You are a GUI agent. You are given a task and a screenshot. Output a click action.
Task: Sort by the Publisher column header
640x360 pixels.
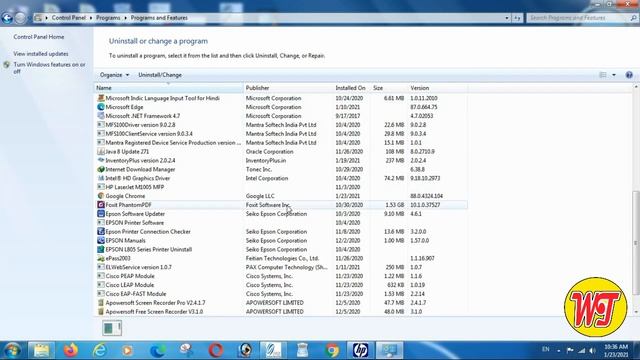[x=289, y=88]
